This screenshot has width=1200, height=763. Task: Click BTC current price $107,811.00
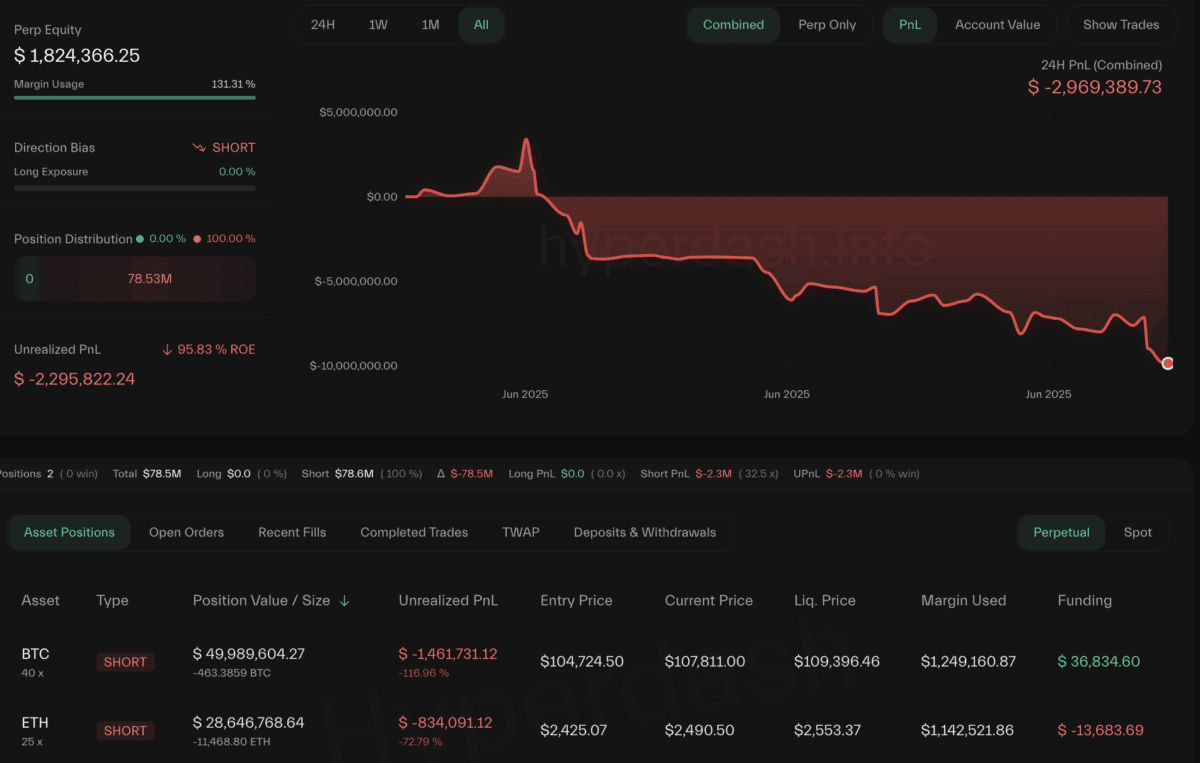click(705, 662)
